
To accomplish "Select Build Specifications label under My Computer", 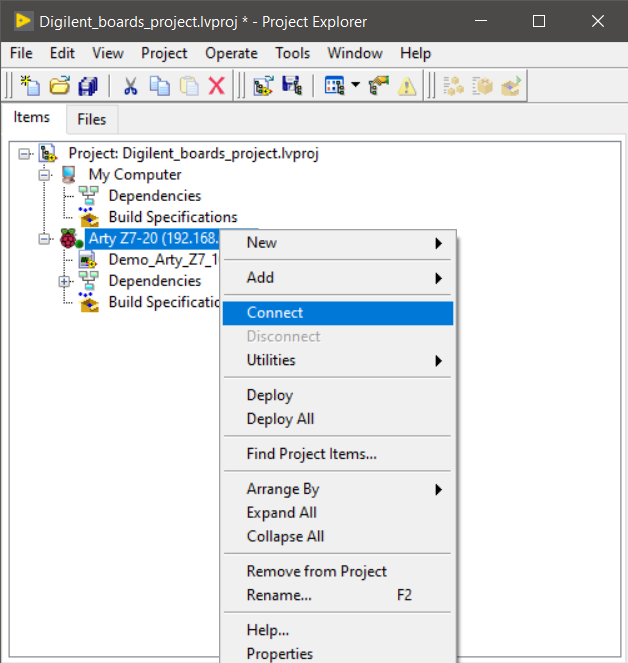I will point(173,217).
